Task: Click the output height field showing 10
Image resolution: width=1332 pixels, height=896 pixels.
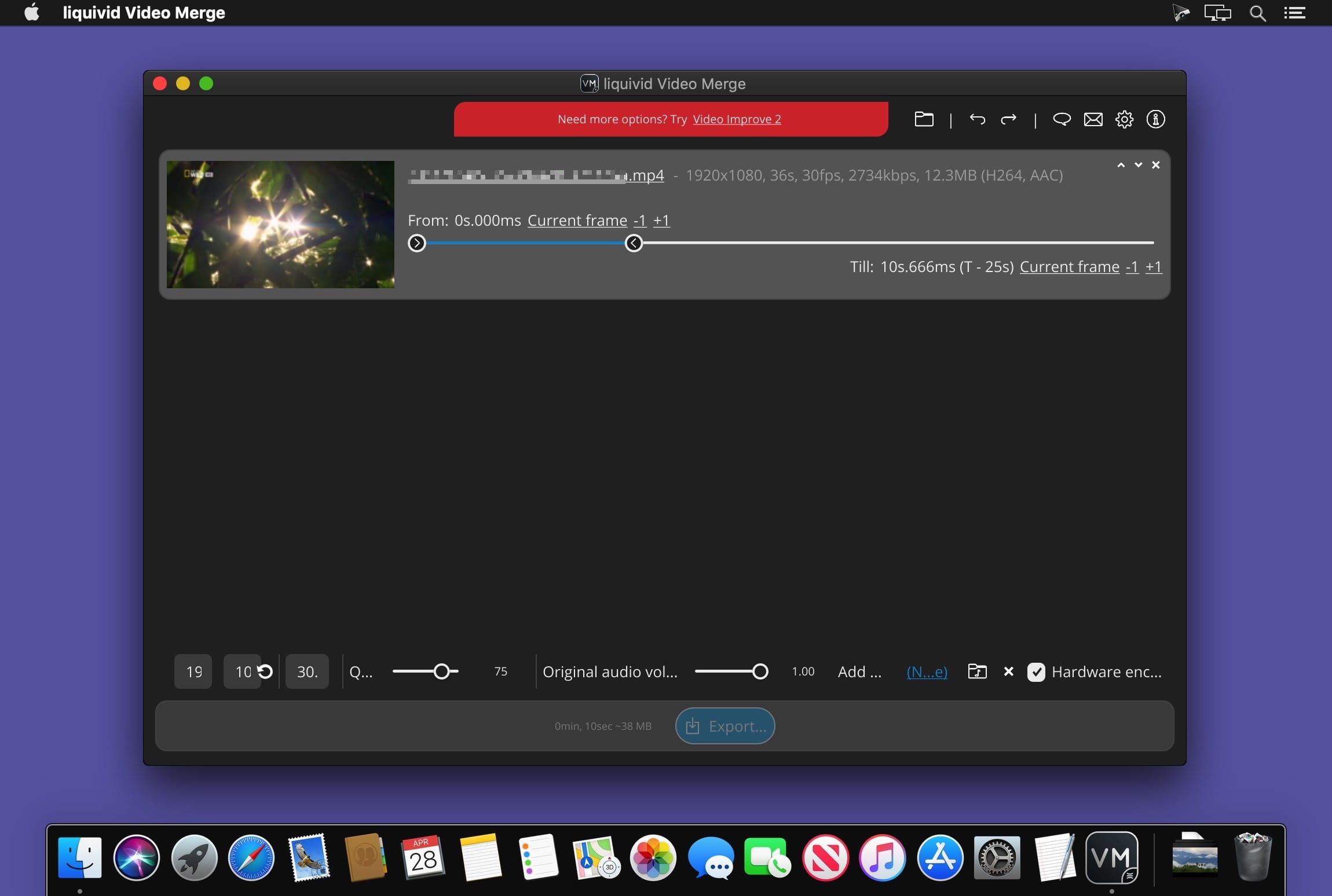Action: (x=242, y=671)
